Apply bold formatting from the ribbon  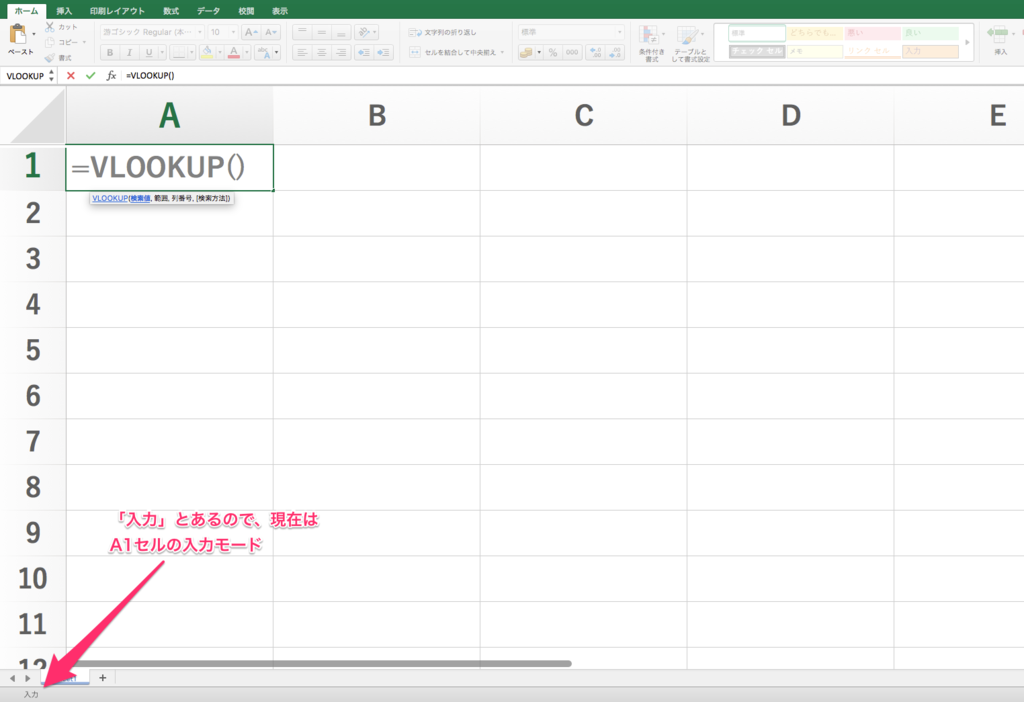tap(110, 51)
